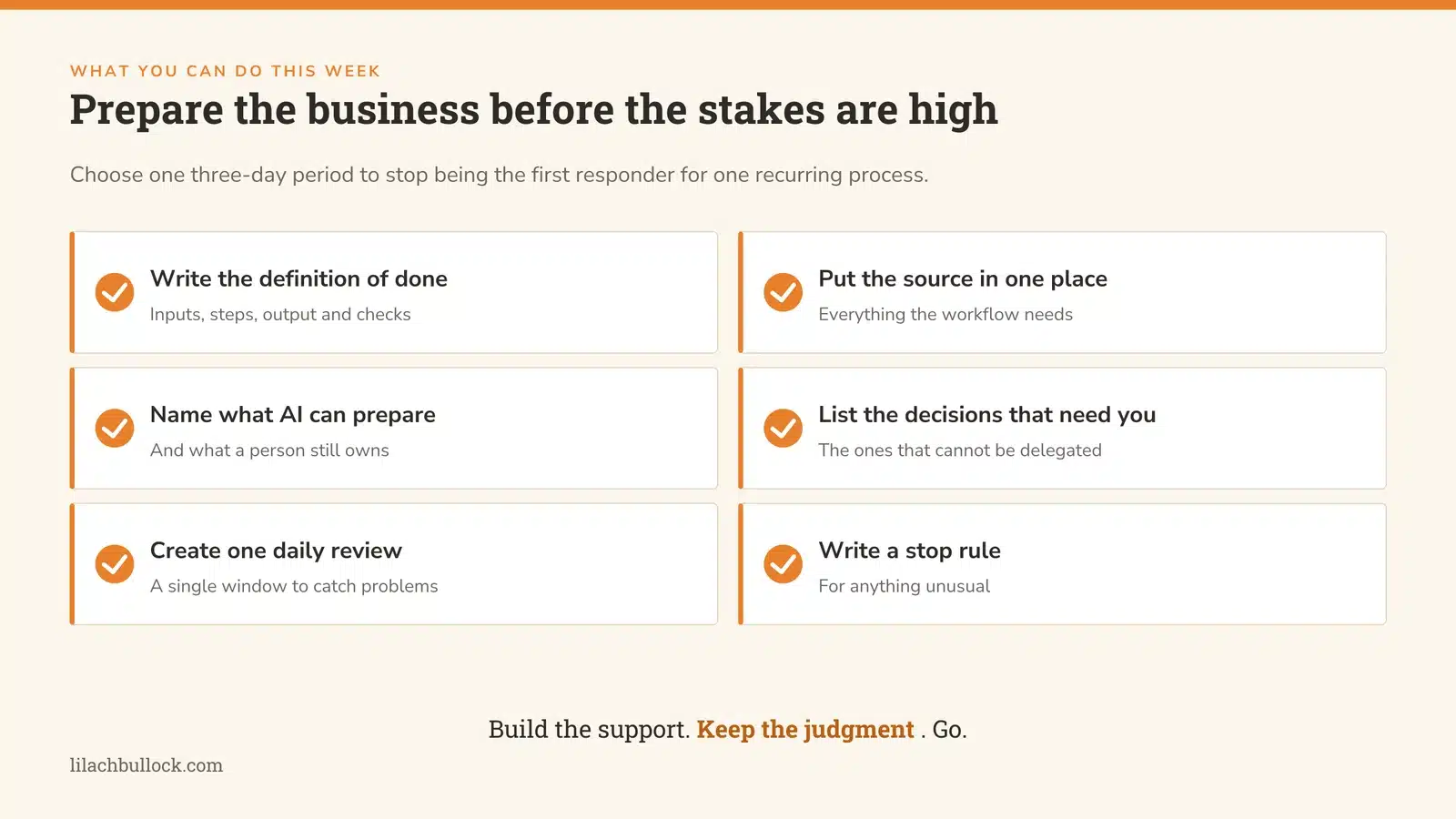Select the 'Write the definition of done' heading
Viewport: 1456px width, 819px height.
pos(298,278)
